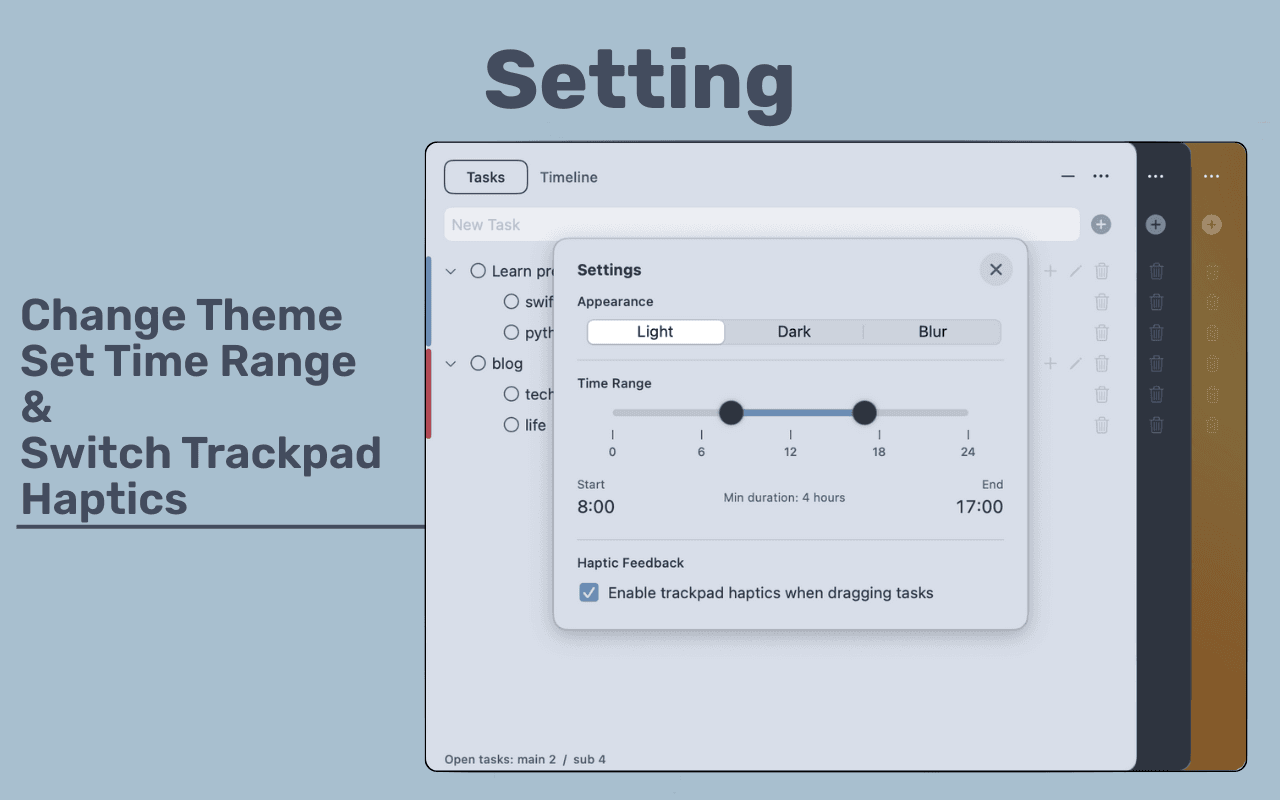Switch appearance to Blur theme
Viewport: 1280px width, 800px height.
coord(930,331)
